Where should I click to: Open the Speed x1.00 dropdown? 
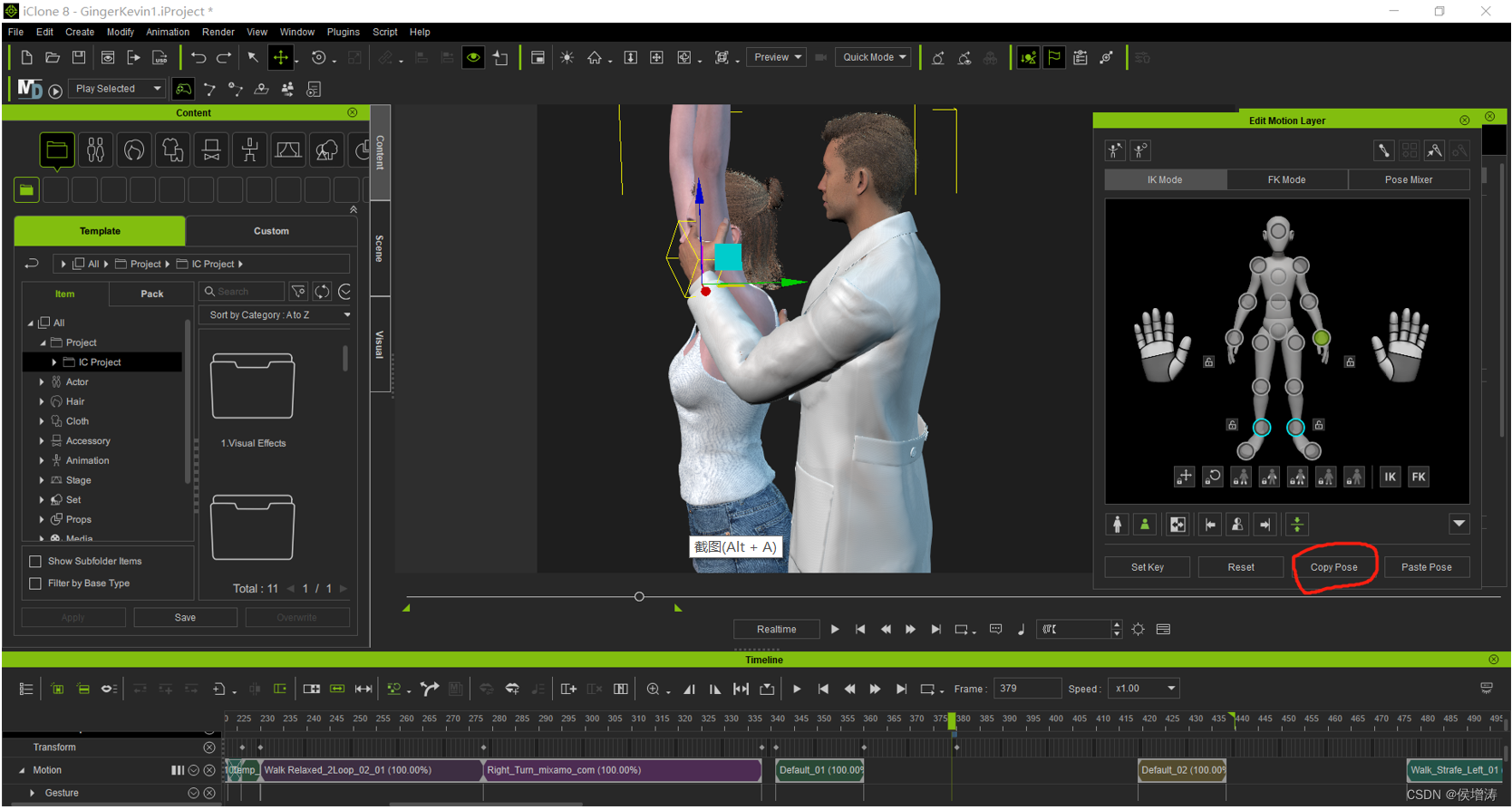[1145, 689]
